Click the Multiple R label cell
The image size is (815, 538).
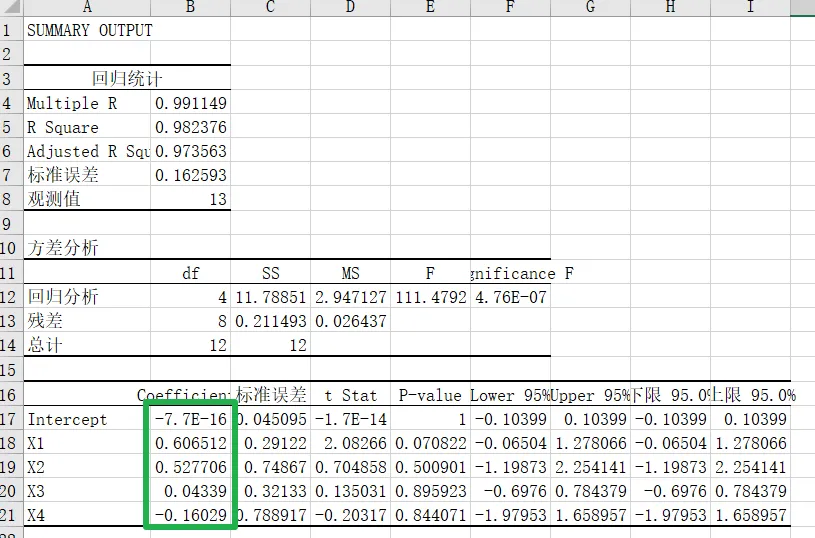[x=87, y=103]
